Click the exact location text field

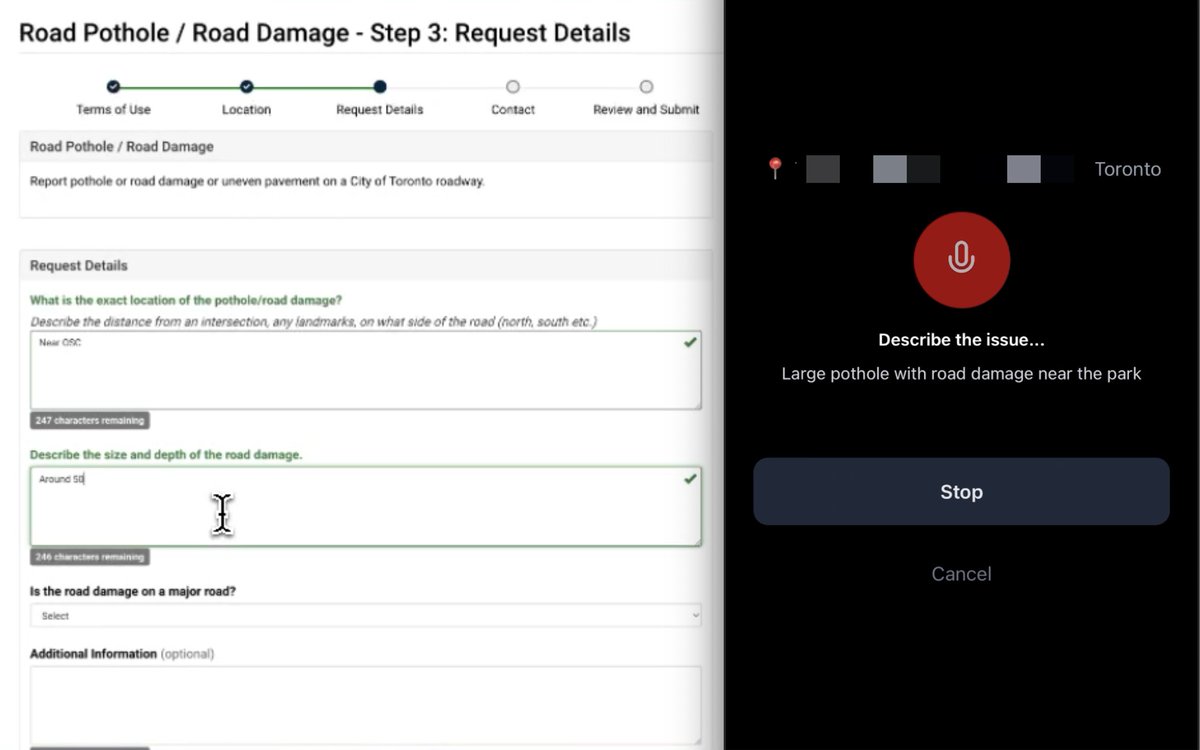point(366,370)
